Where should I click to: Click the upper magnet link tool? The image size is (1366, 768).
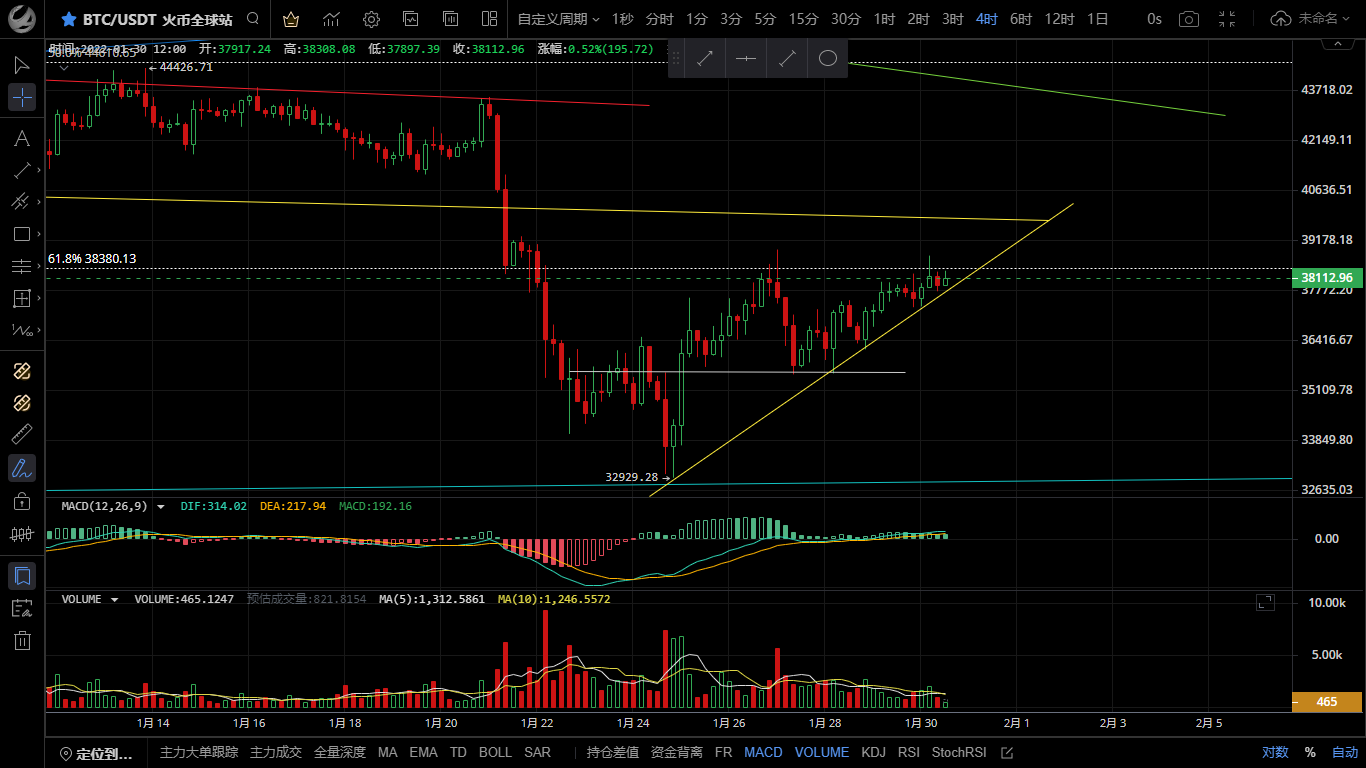[22, 371]
